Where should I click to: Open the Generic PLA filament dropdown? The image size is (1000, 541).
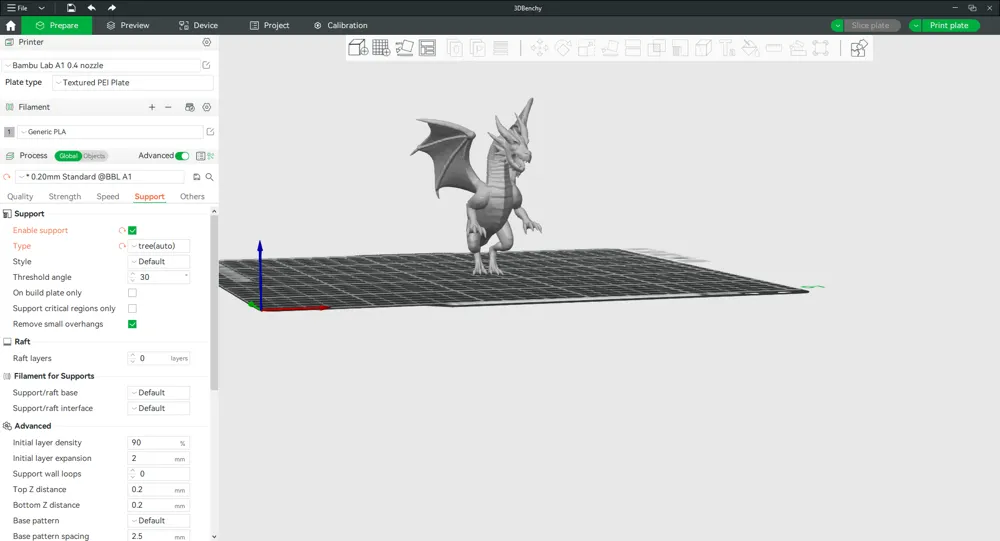coord(110,131)
